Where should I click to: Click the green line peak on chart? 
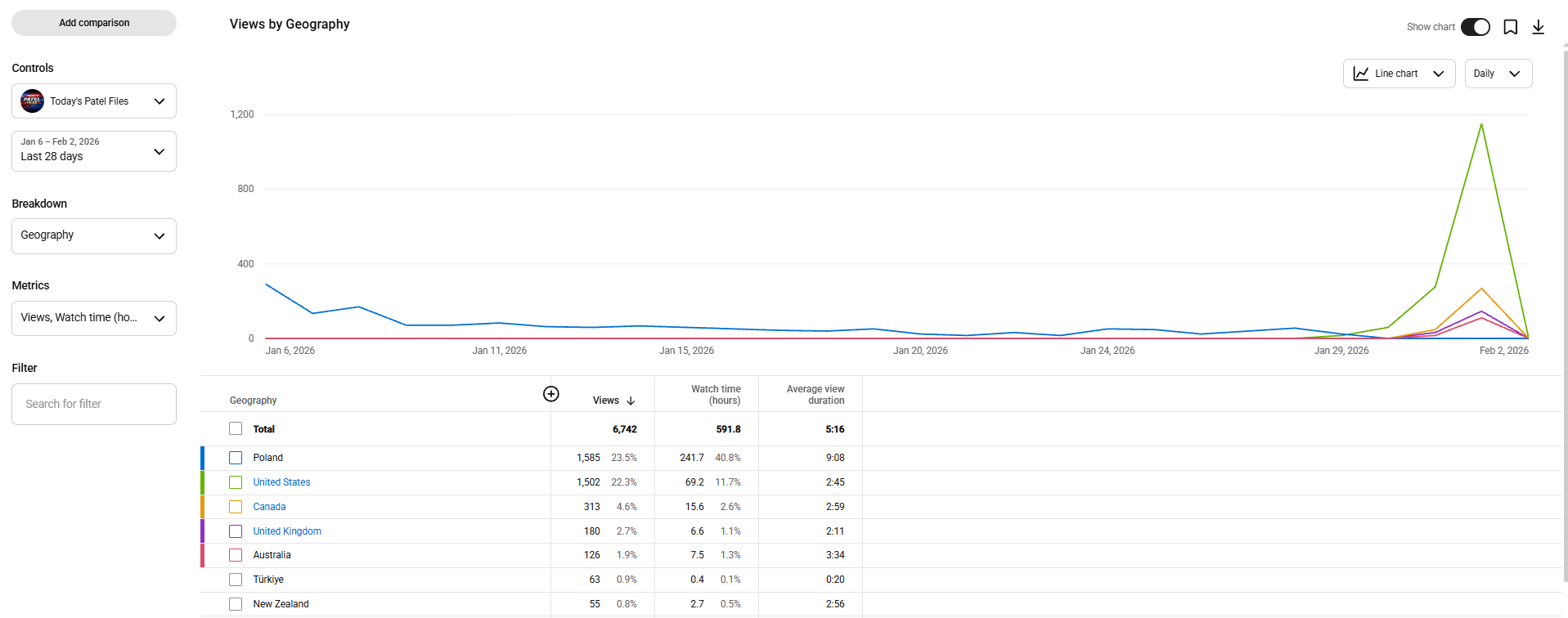1481,124
